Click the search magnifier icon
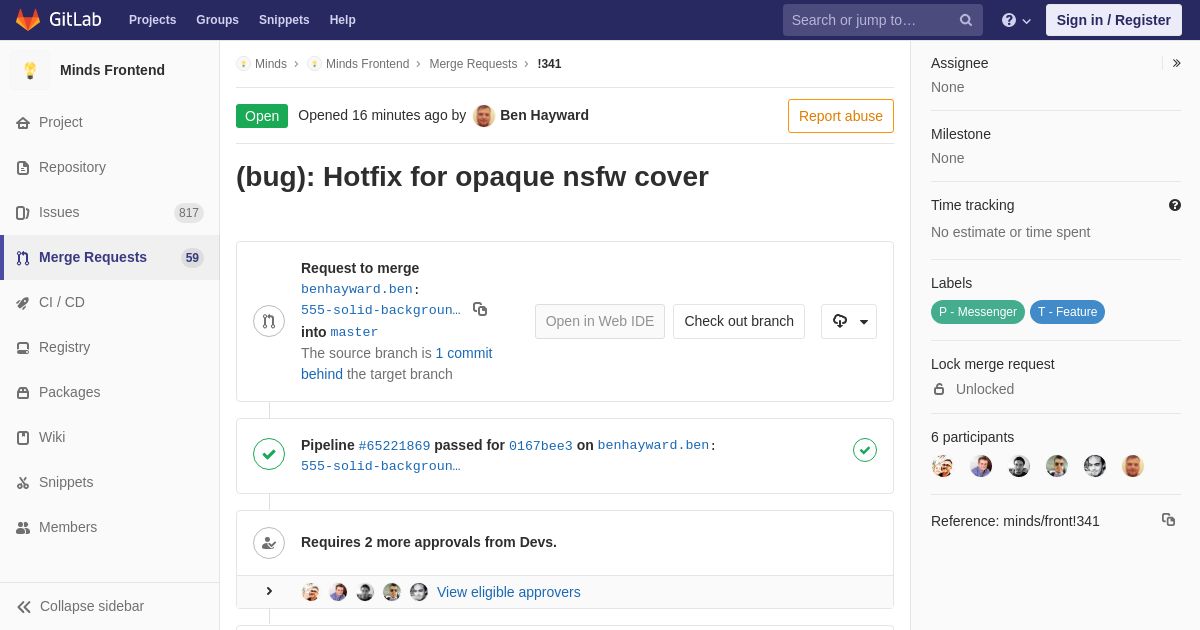1200x630 pixels. 966,20
